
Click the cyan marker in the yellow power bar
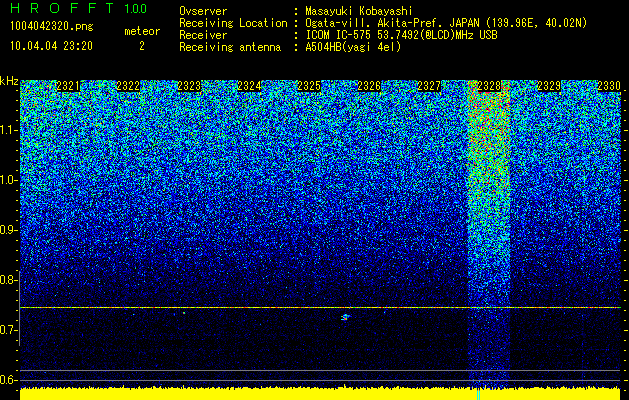coord(478,394)
